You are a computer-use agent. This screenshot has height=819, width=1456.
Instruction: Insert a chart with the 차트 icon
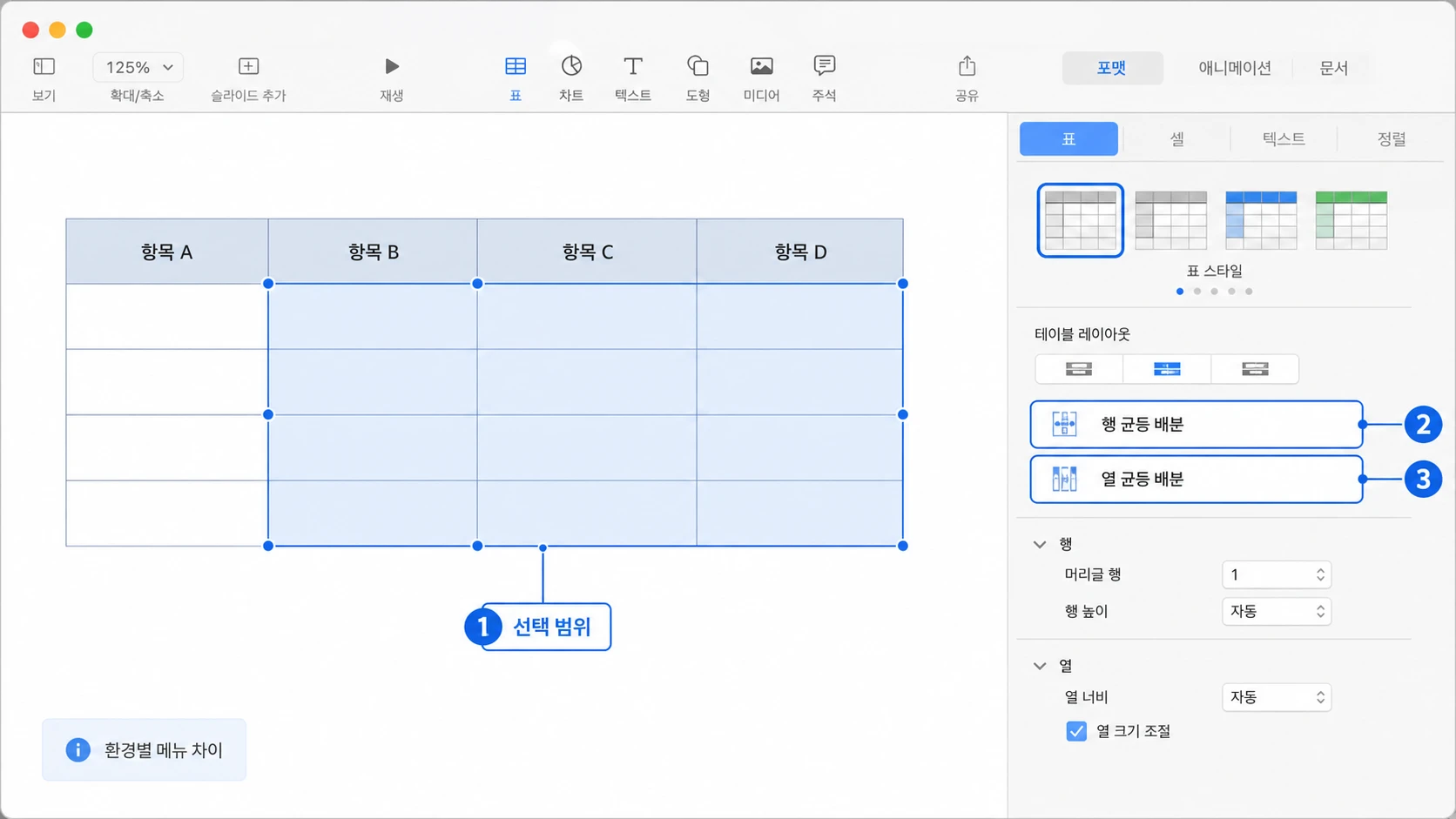(571, 66)
